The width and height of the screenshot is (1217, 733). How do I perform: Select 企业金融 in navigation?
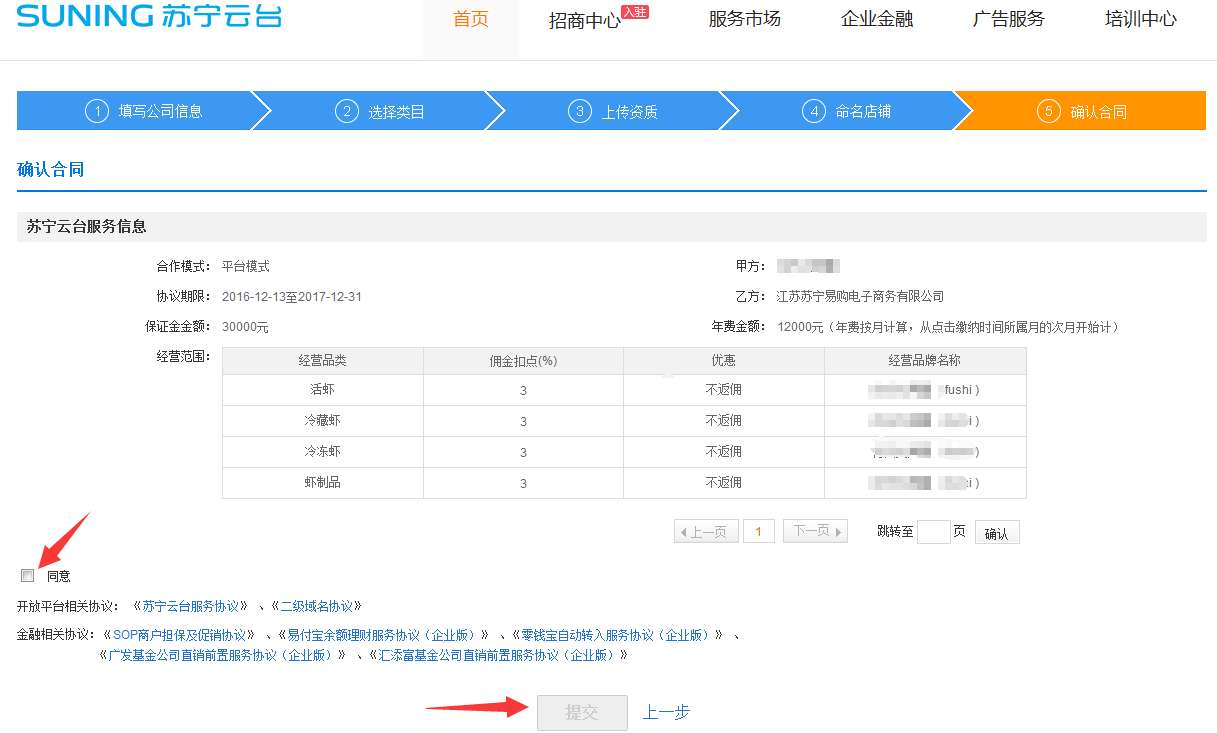[877, 19]
